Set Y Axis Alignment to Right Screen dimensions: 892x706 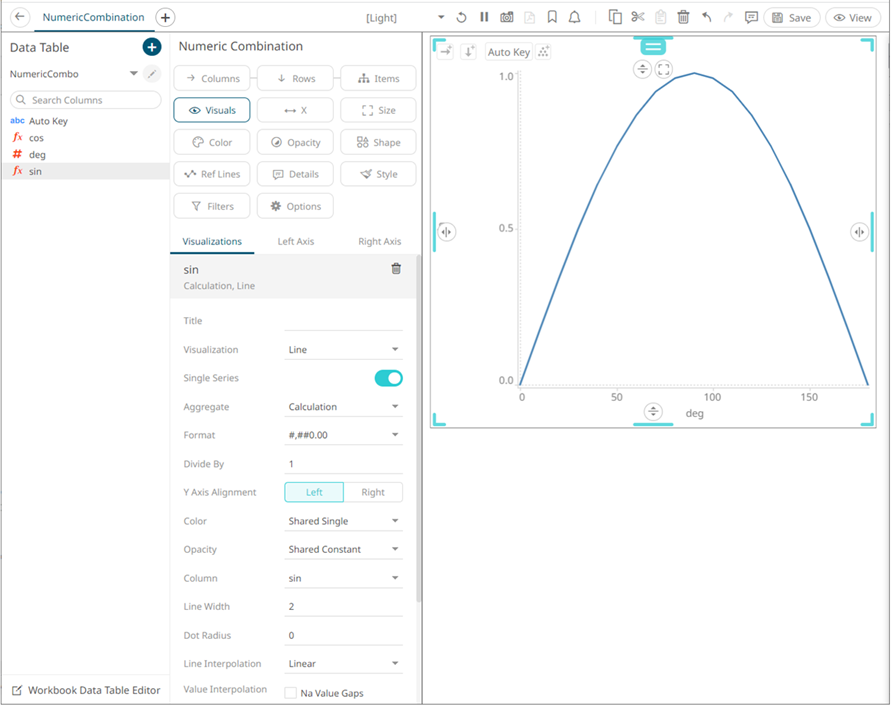[372, 492]
